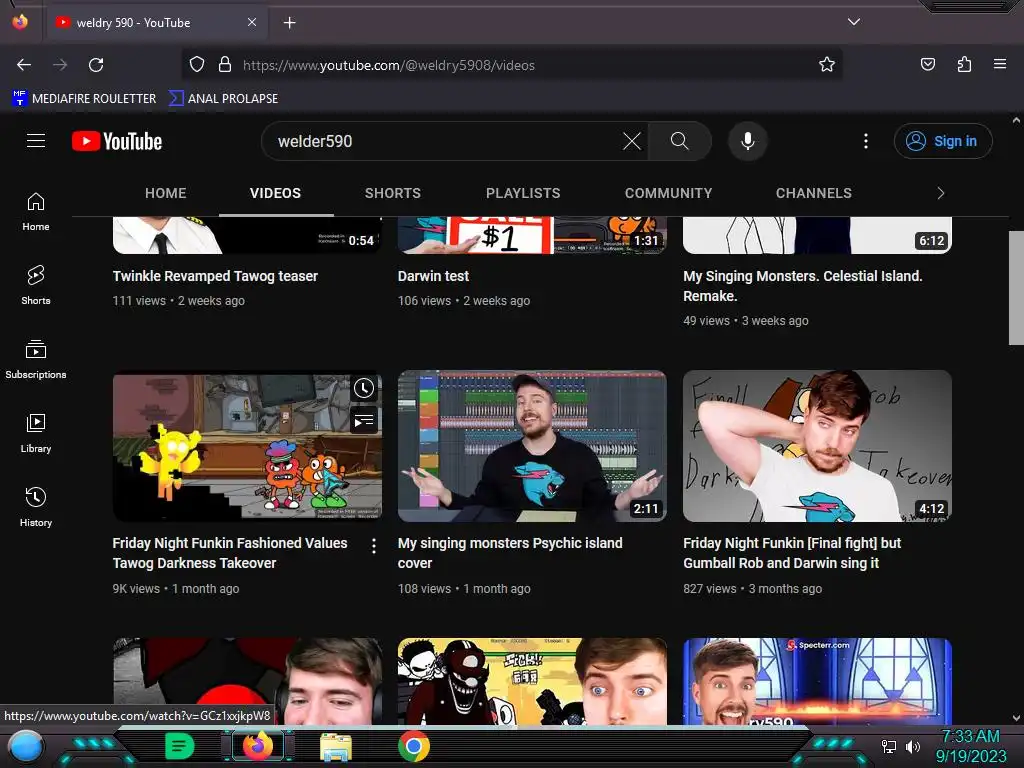Screen dimensions: 1024x768
Task: Open the CHANNELS channel tab
Action: pyautogui.click(x=814, y=193)
